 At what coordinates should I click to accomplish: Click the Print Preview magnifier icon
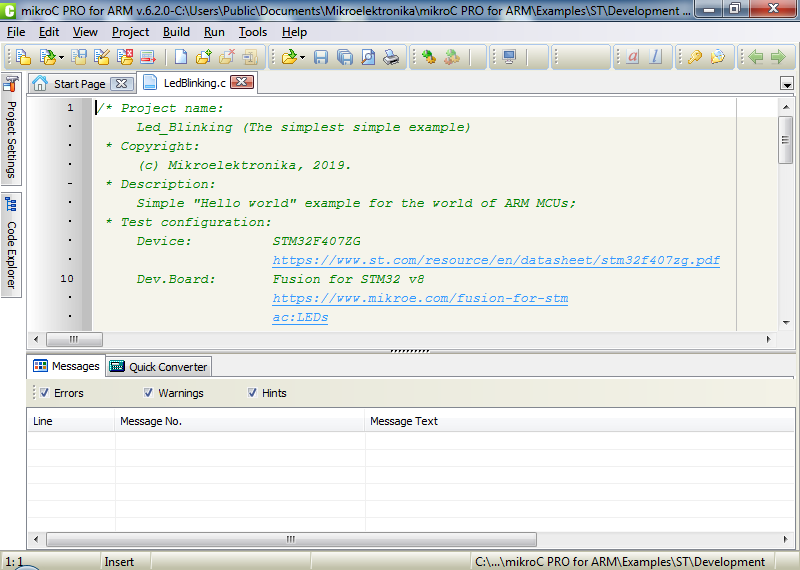point(368,57)
